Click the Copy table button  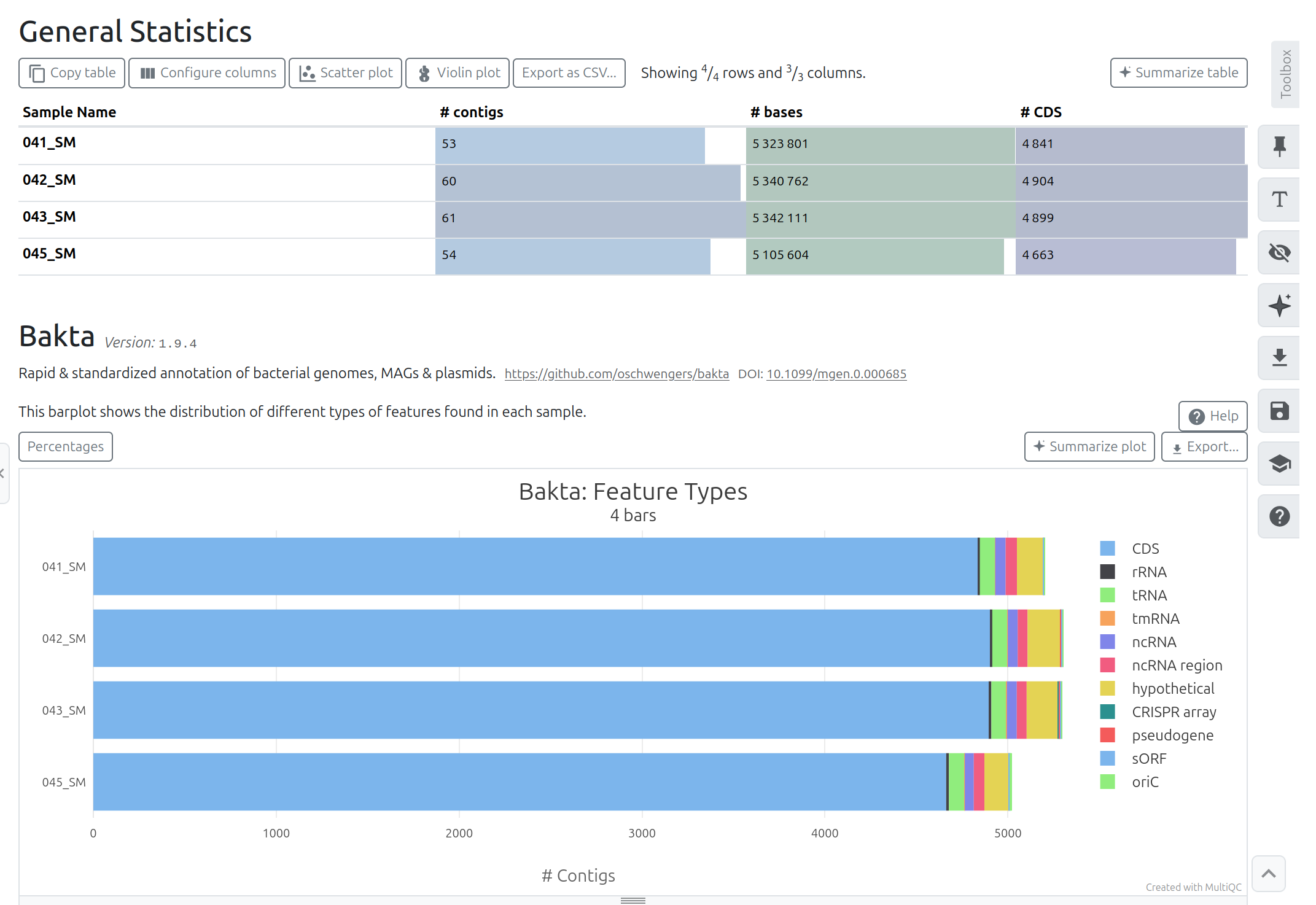72,73
